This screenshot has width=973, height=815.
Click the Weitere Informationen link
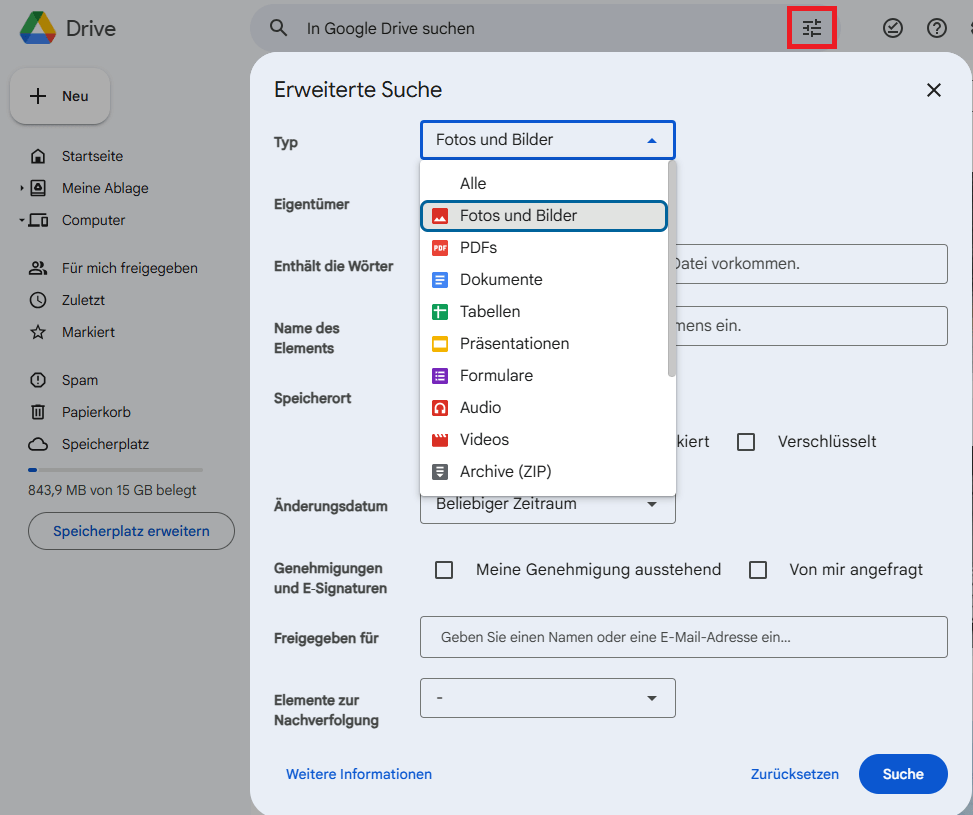(359, 774)
